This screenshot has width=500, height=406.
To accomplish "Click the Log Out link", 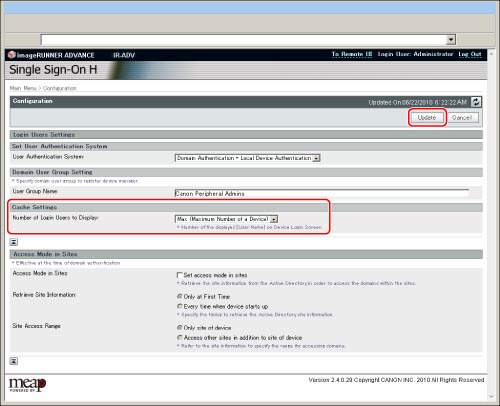I will tap(470, 54).
